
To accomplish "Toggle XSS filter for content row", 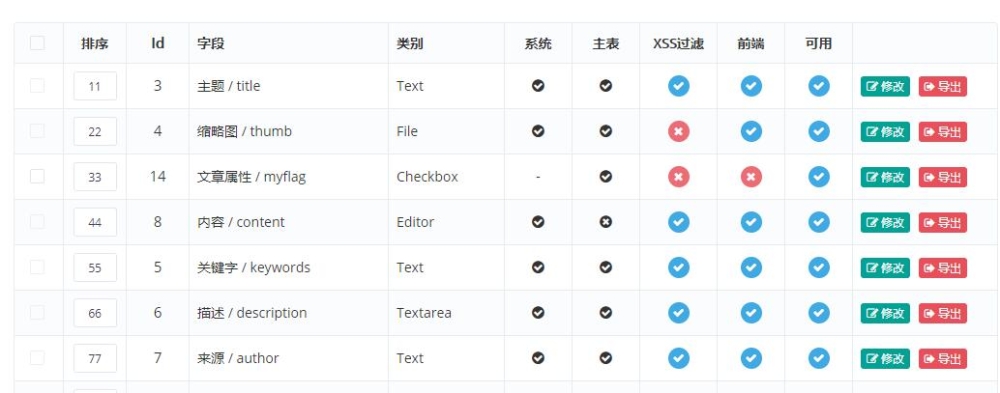I will (x=679, y=222).
